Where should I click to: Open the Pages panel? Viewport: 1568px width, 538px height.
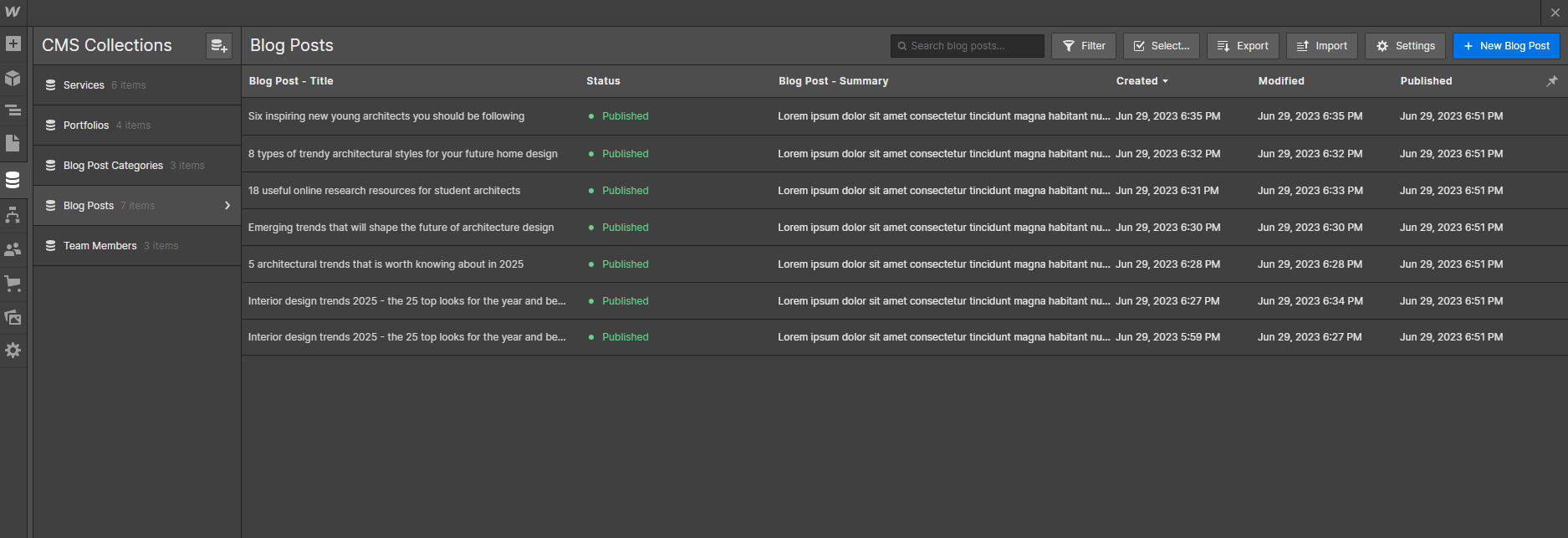click(x=13, y=143)
